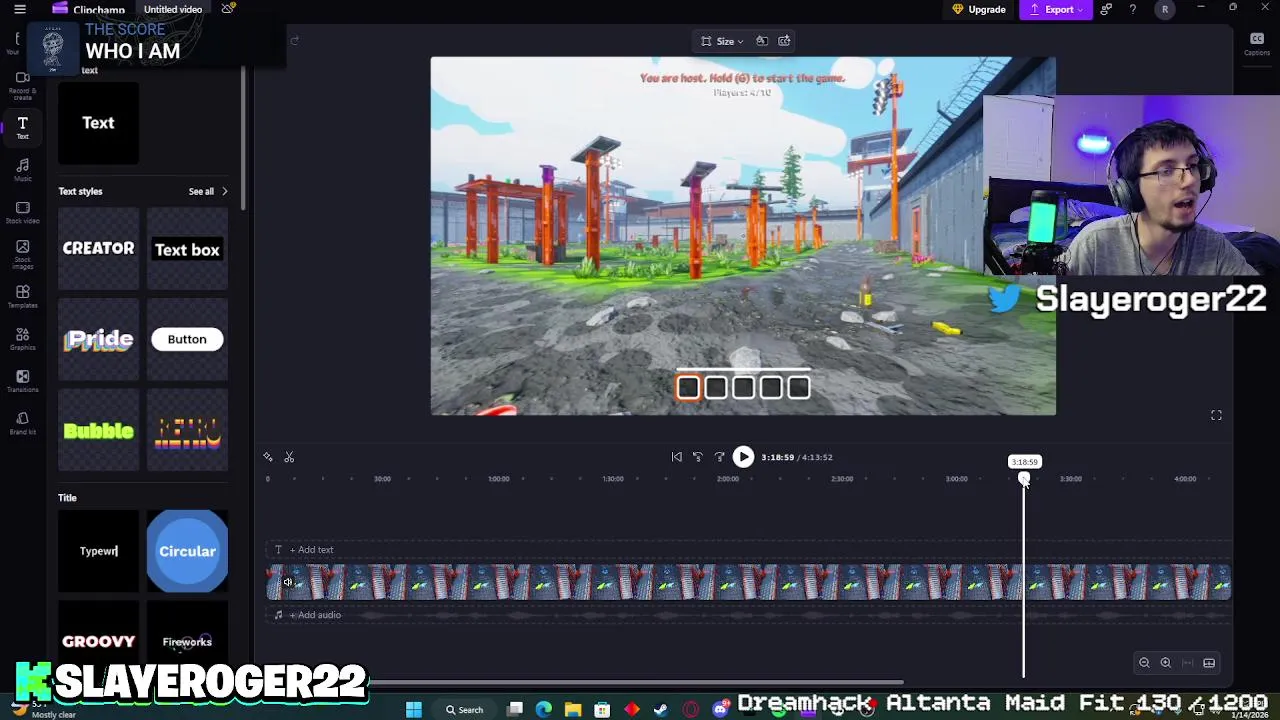Open Microsoft Store from taskbar

tap(602, 710)
